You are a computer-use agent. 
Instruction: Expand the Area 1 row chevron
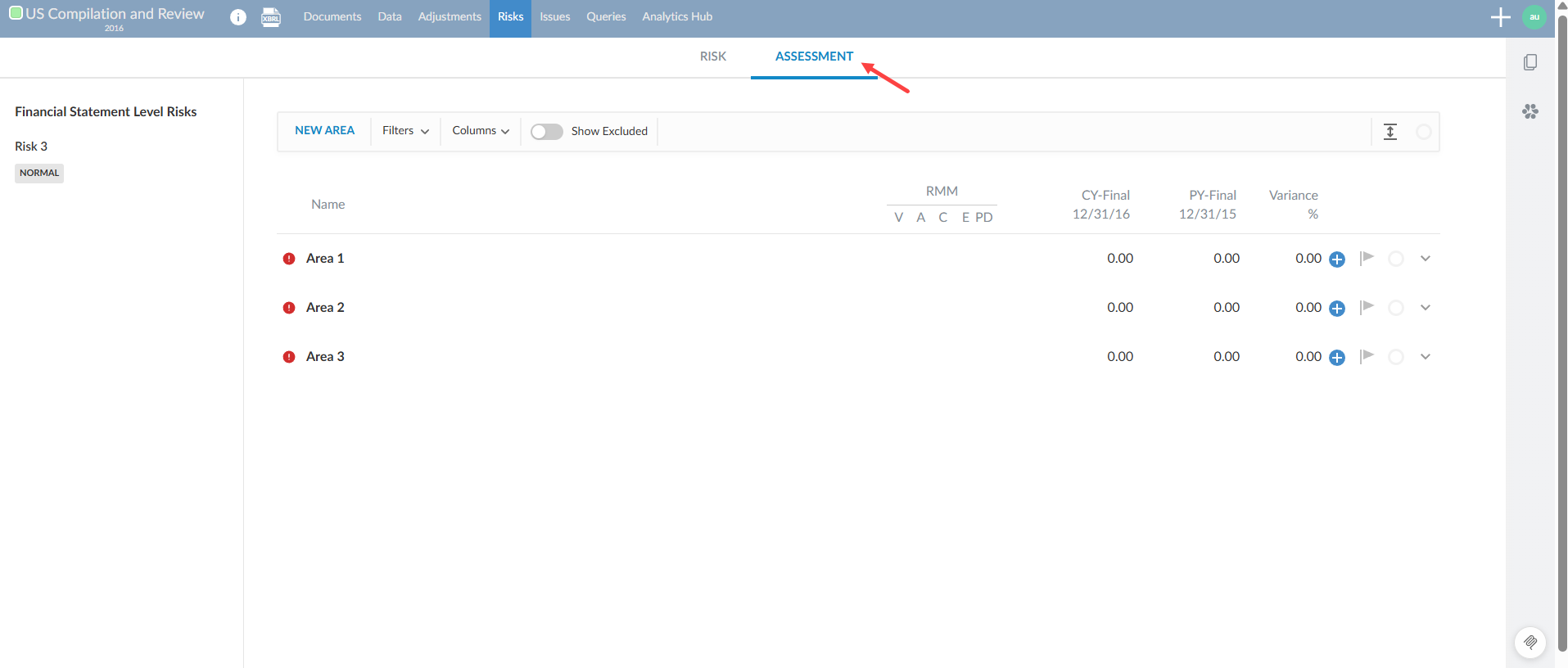point(1426,259)
